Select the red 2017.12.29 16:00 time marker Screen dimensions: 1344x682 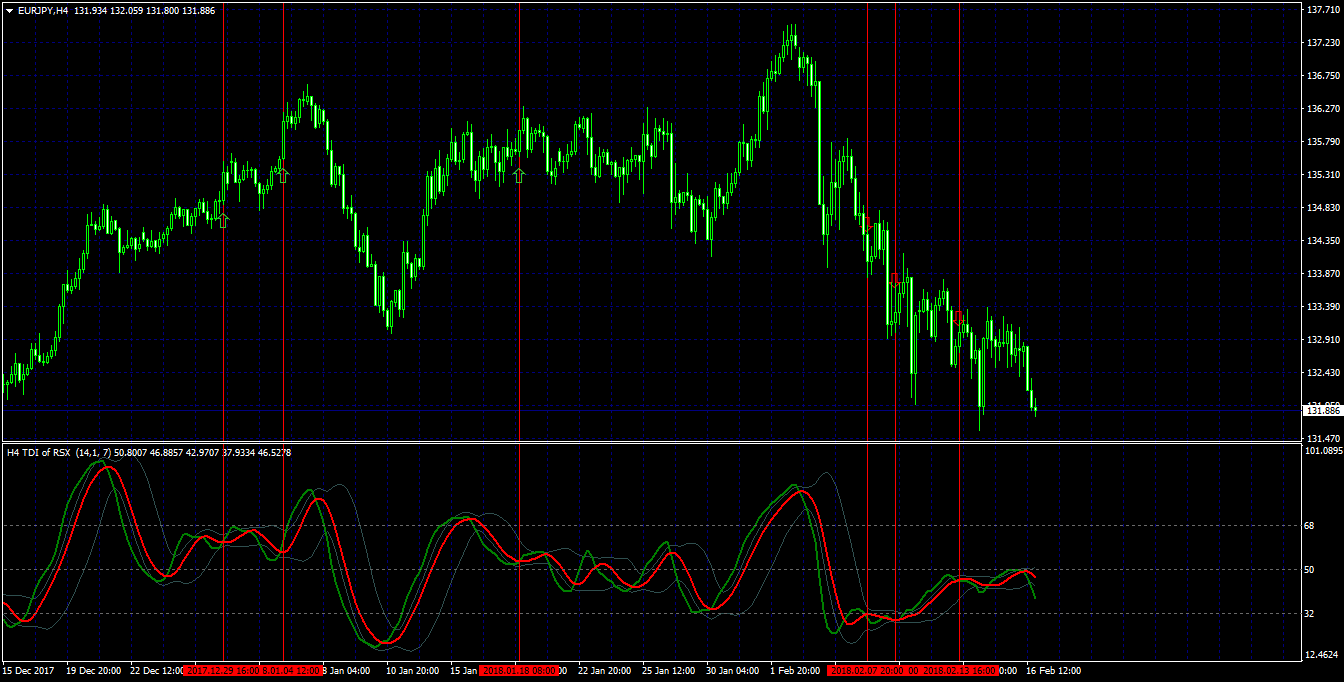(222, 671)
